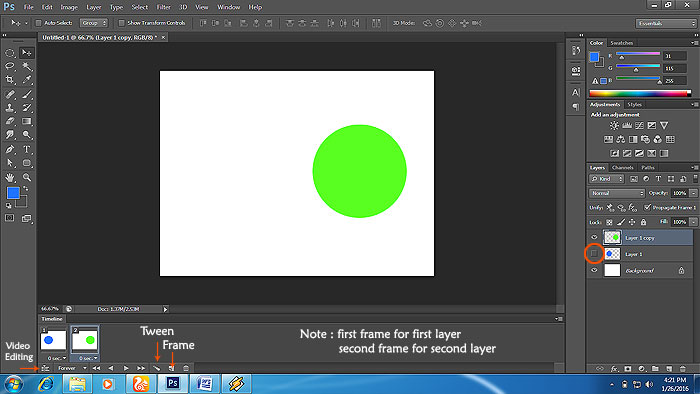Select the Clone Stamp tool

coord(10,108)
